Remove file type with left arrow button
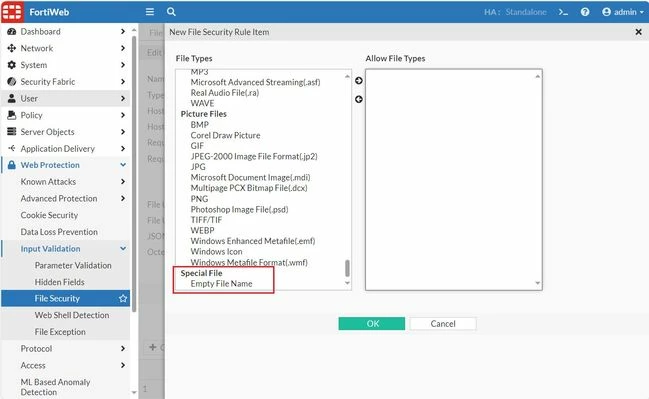 [359, 99]
